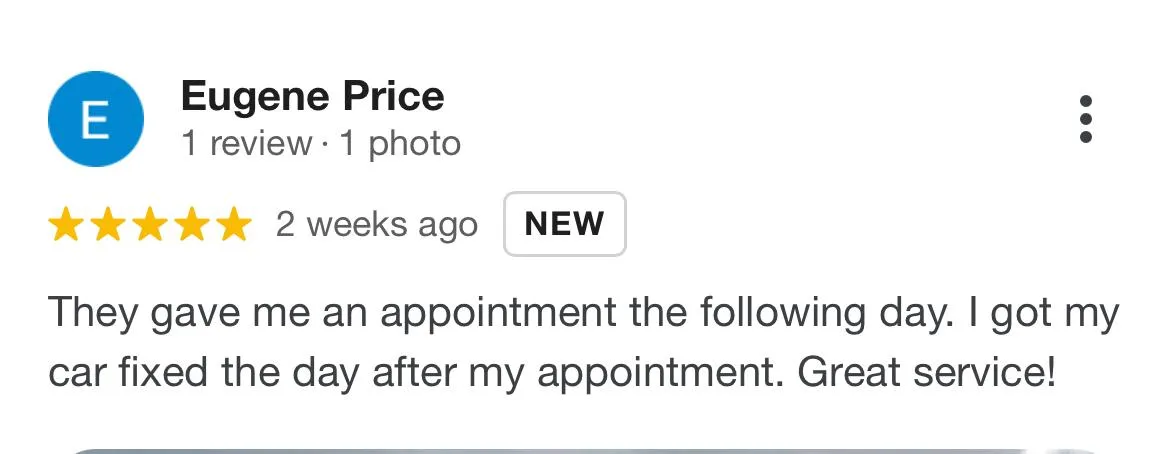Click the second yellow rating star
1170x454 pixels.
107,225
